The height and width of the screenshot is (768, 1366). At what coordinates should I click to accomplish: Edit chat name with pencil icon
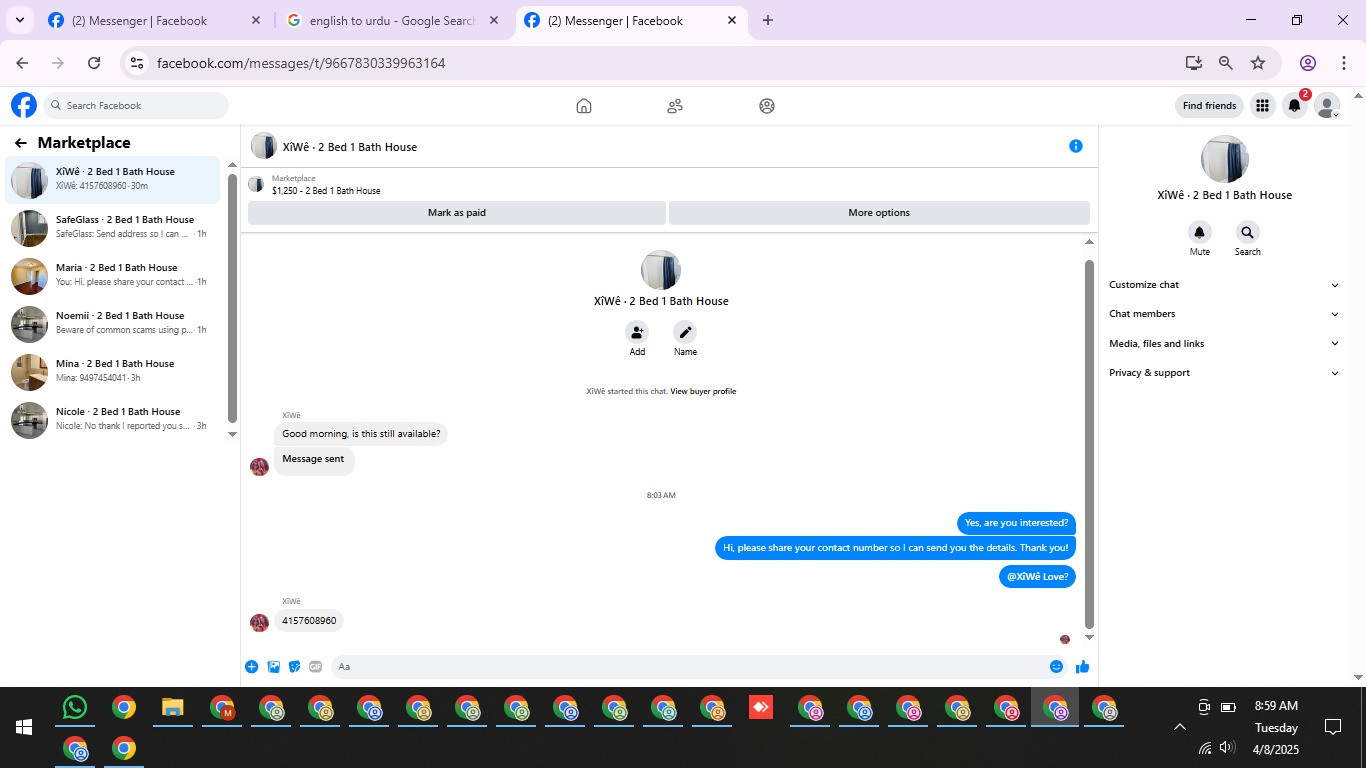tap(685, 332)
